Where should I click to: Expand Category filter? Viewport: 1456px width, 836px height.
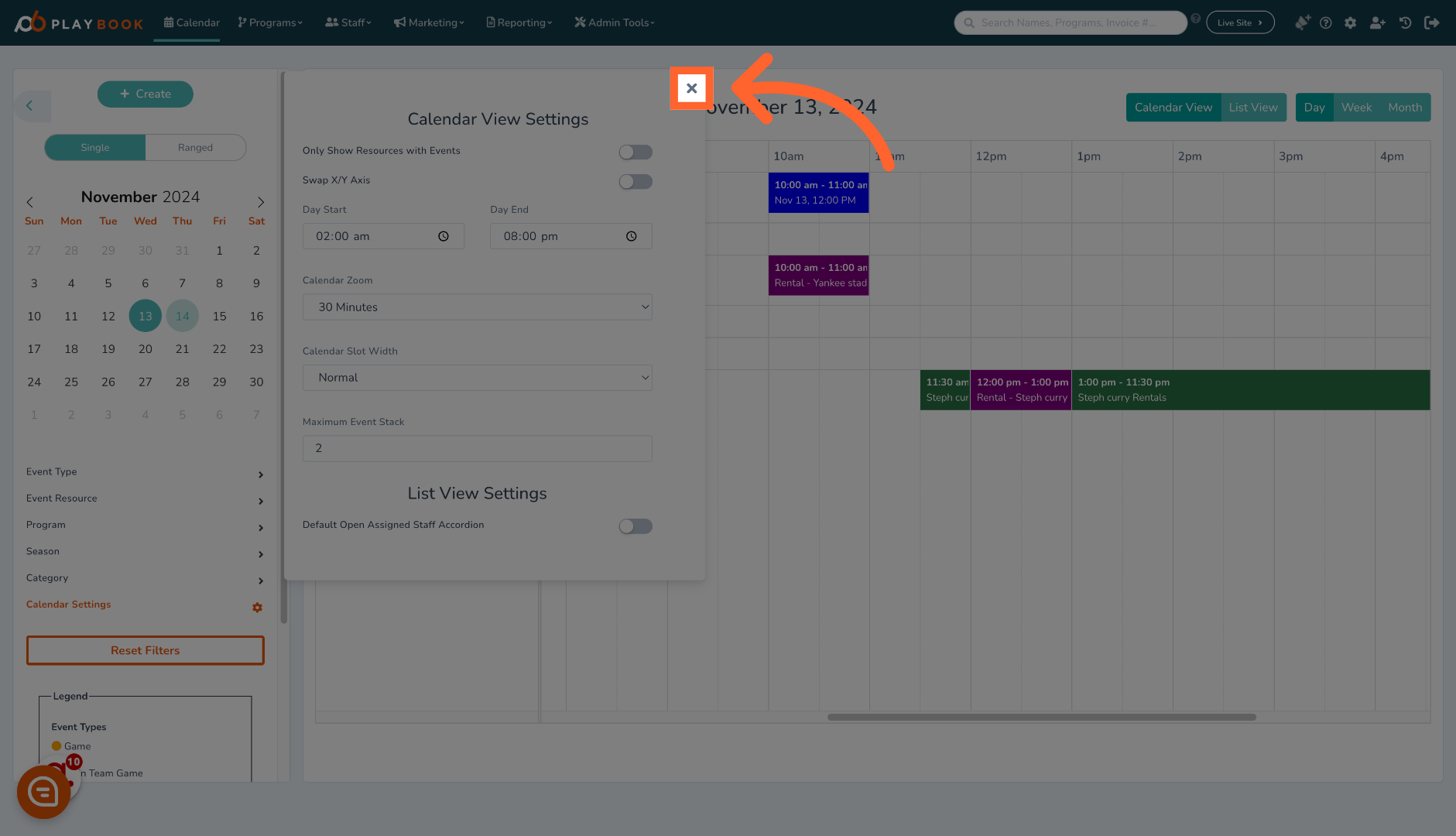[x=145, y=579]
